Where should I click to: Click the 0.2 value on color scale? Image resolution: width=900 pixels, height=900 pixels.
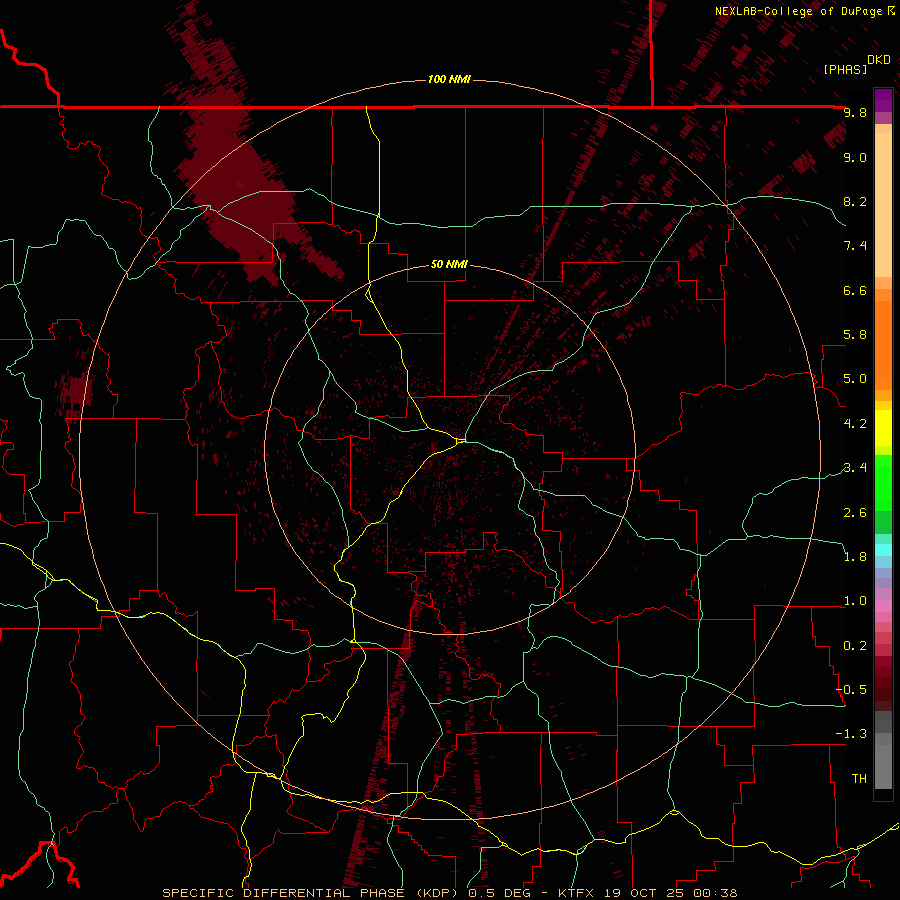[x=855, y=646]
